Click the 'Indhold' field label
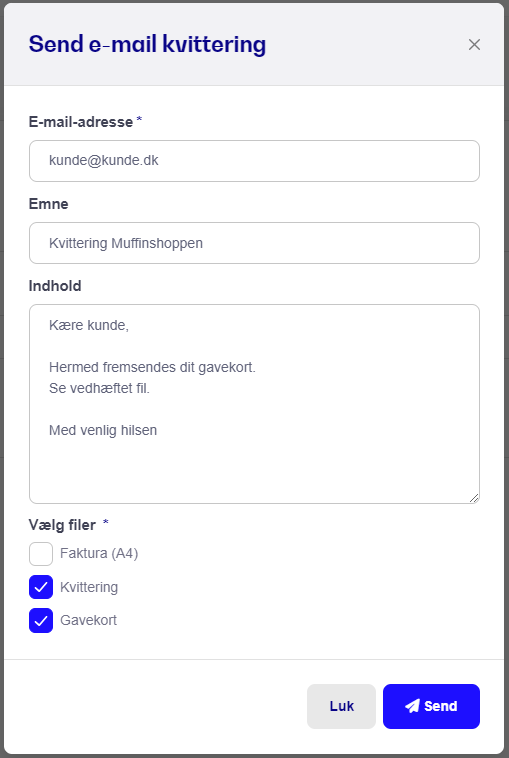This screenshot has height=758, width=509. tap(55, 286)
